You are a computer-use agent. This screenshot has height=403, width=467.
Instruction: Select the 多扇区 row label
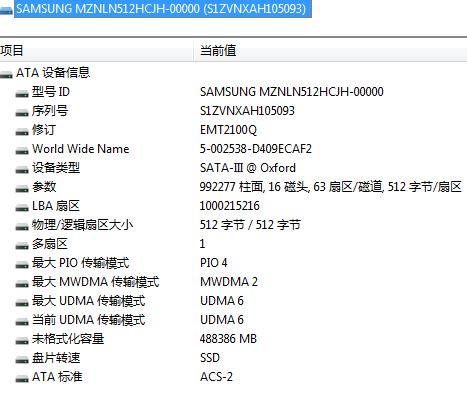pyautogui.click(x=50, y=244)
